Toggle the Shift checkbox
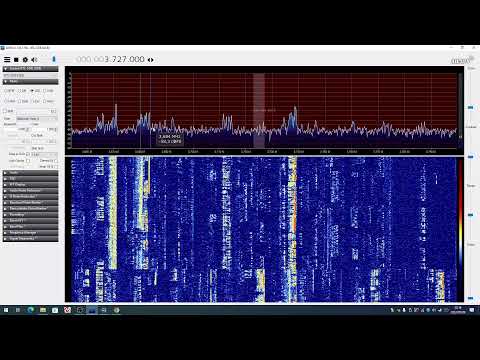 pyautogui.click(x=5, y=111)
